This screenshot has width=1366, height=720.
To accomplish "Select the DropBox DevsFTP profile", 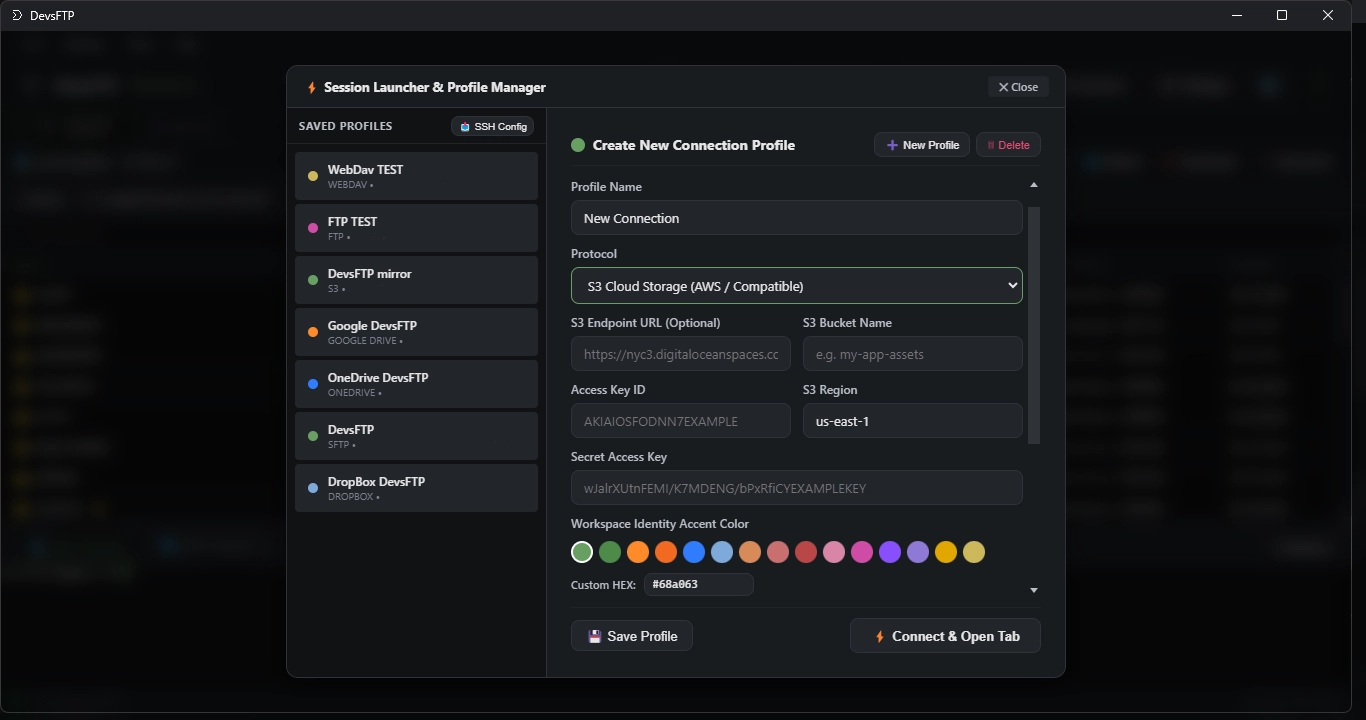I will [x=416, y=488].
